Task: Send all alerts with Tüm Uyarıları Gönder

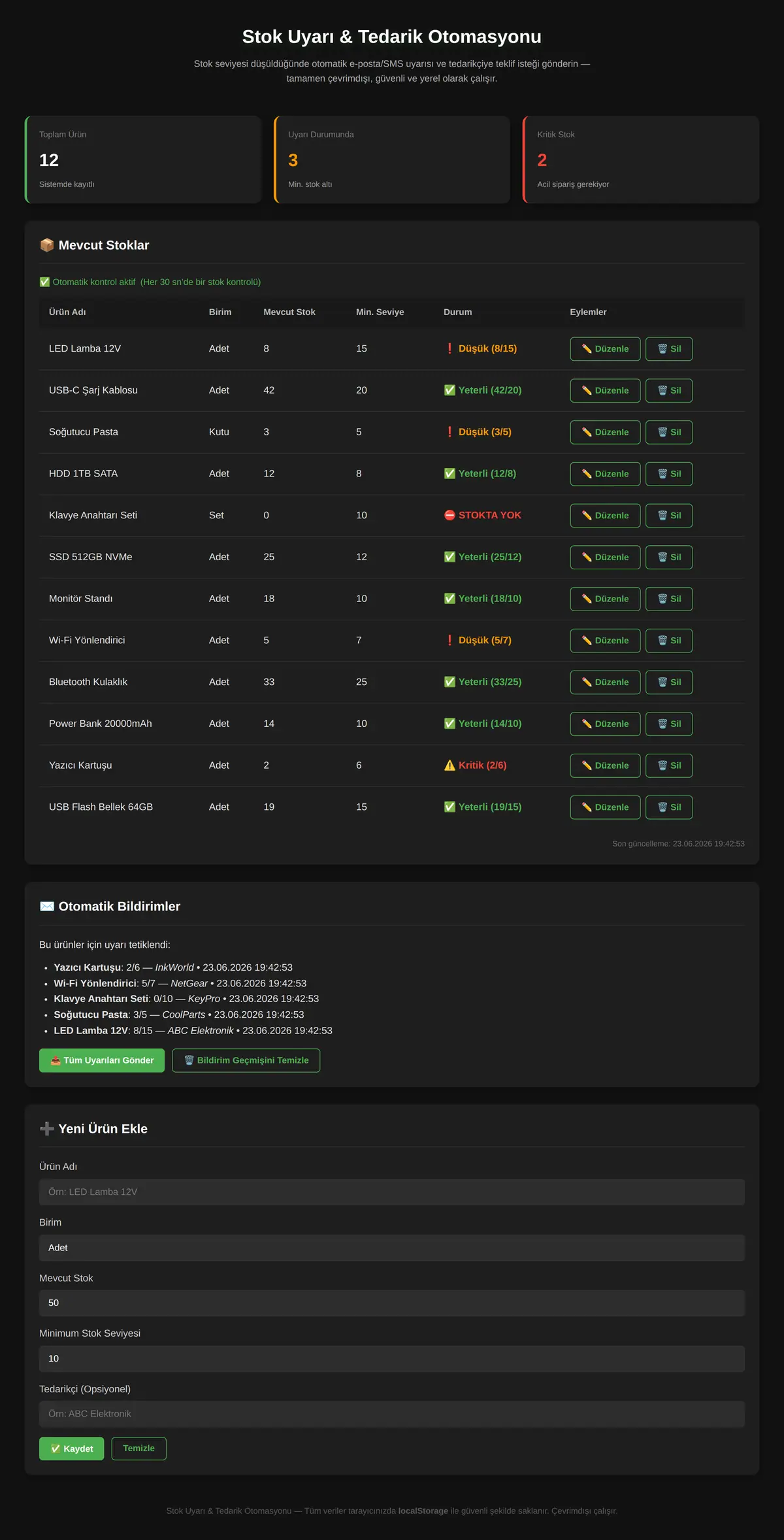Action: coord(102,1060)
